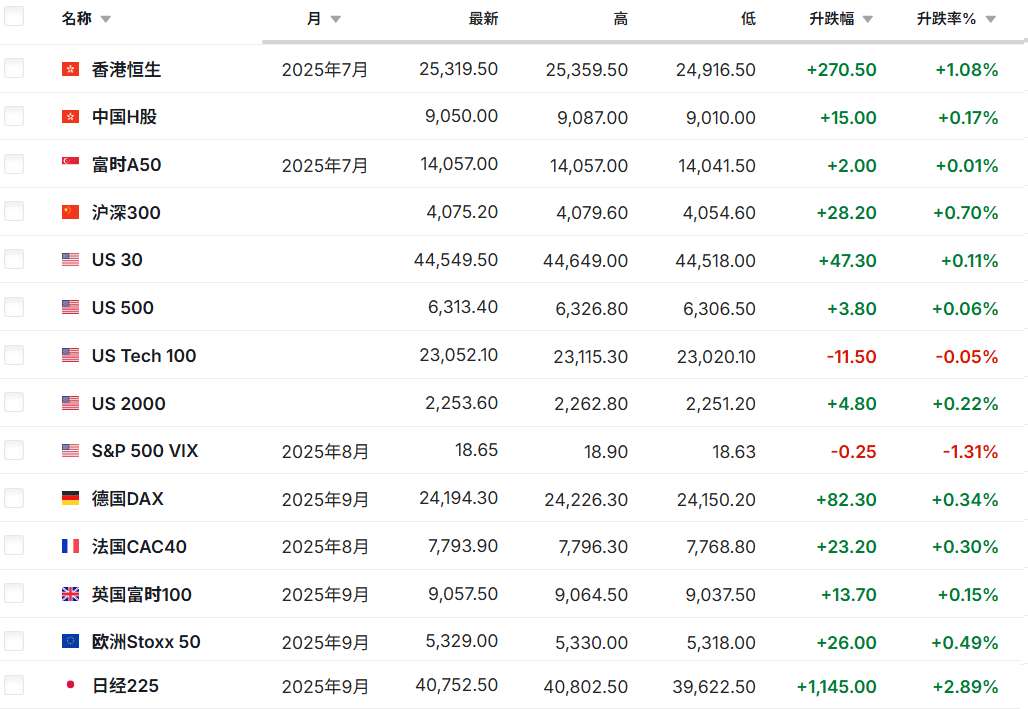Check the box for US 30
Screen dimensions: 1028x709
pyautogui.click(x=14, y=258)
